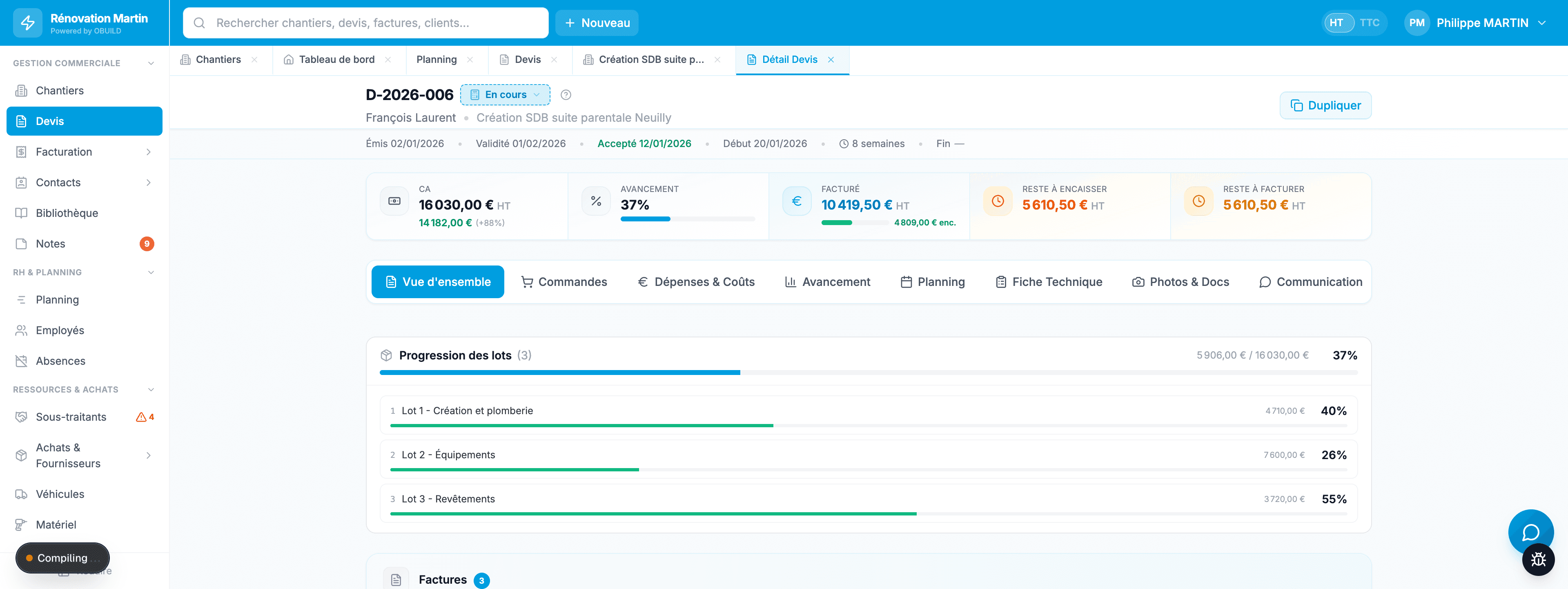This screenshot has height=589, width=1568.
Task: Open Chantiers in the sidebar
Action: click(85, 91)
